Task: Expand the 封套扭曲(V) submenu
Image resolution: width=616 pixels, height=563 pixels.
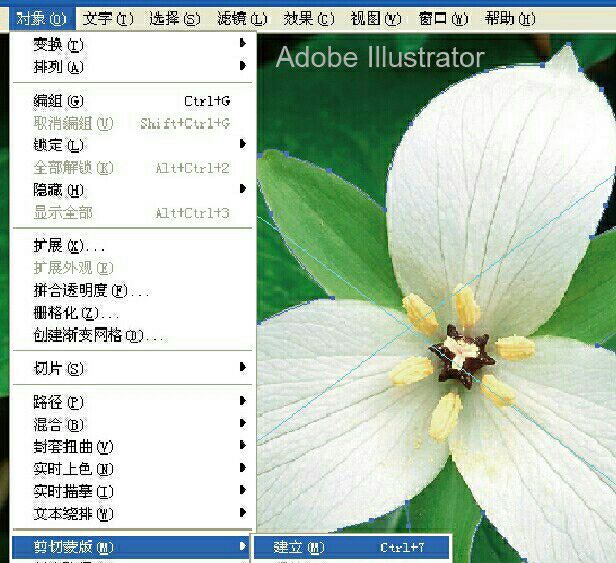Action: click(133, 446)
